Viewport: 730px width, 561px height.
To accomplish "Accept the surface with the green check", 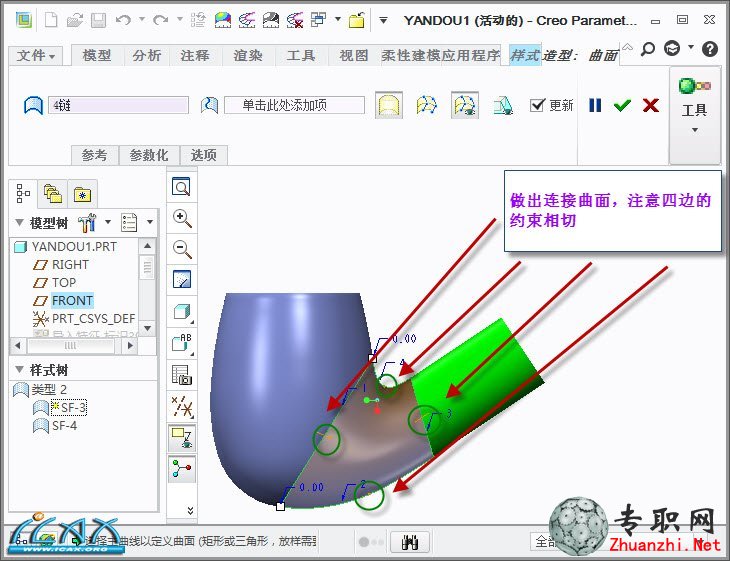I will coord(622,105).
